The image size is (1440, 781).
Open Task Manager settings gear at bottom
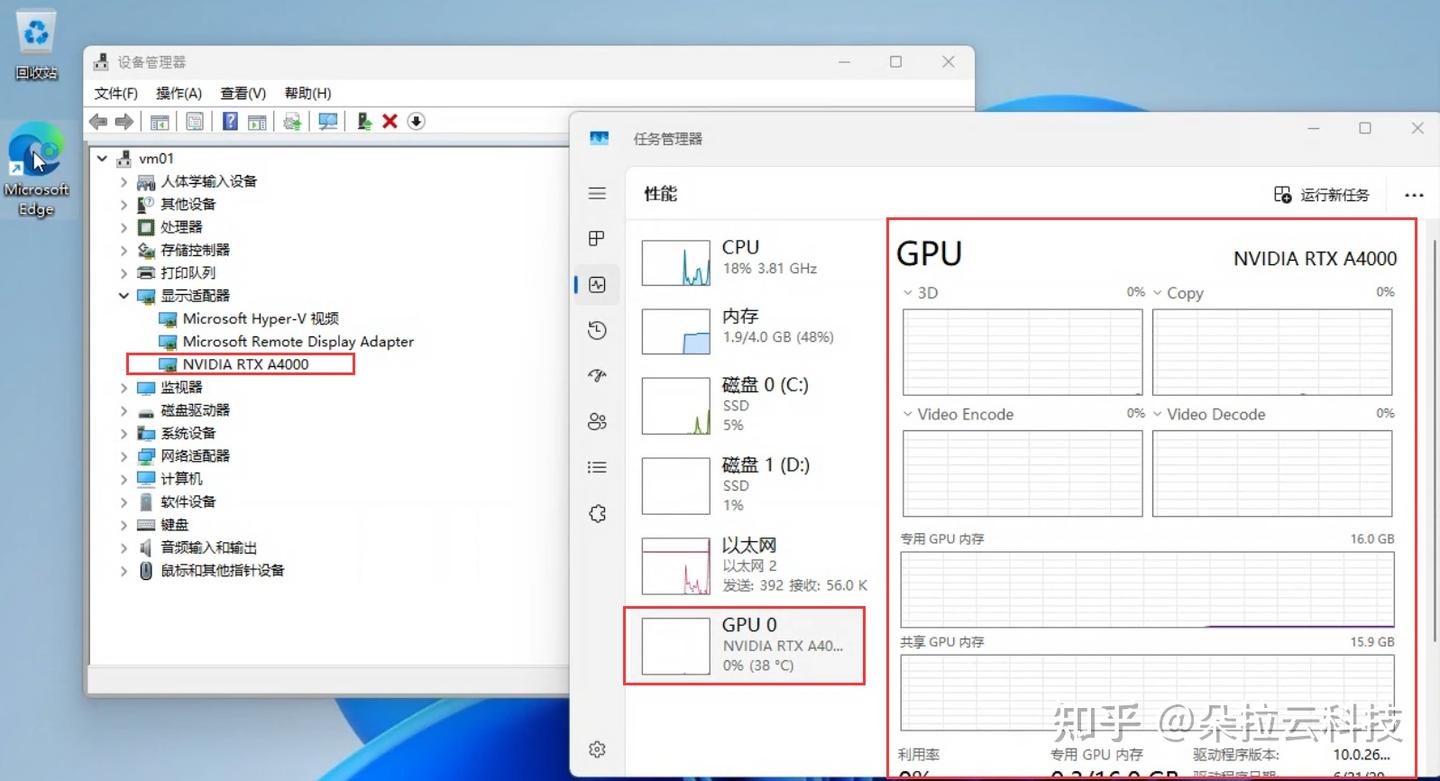pos(597,748)
